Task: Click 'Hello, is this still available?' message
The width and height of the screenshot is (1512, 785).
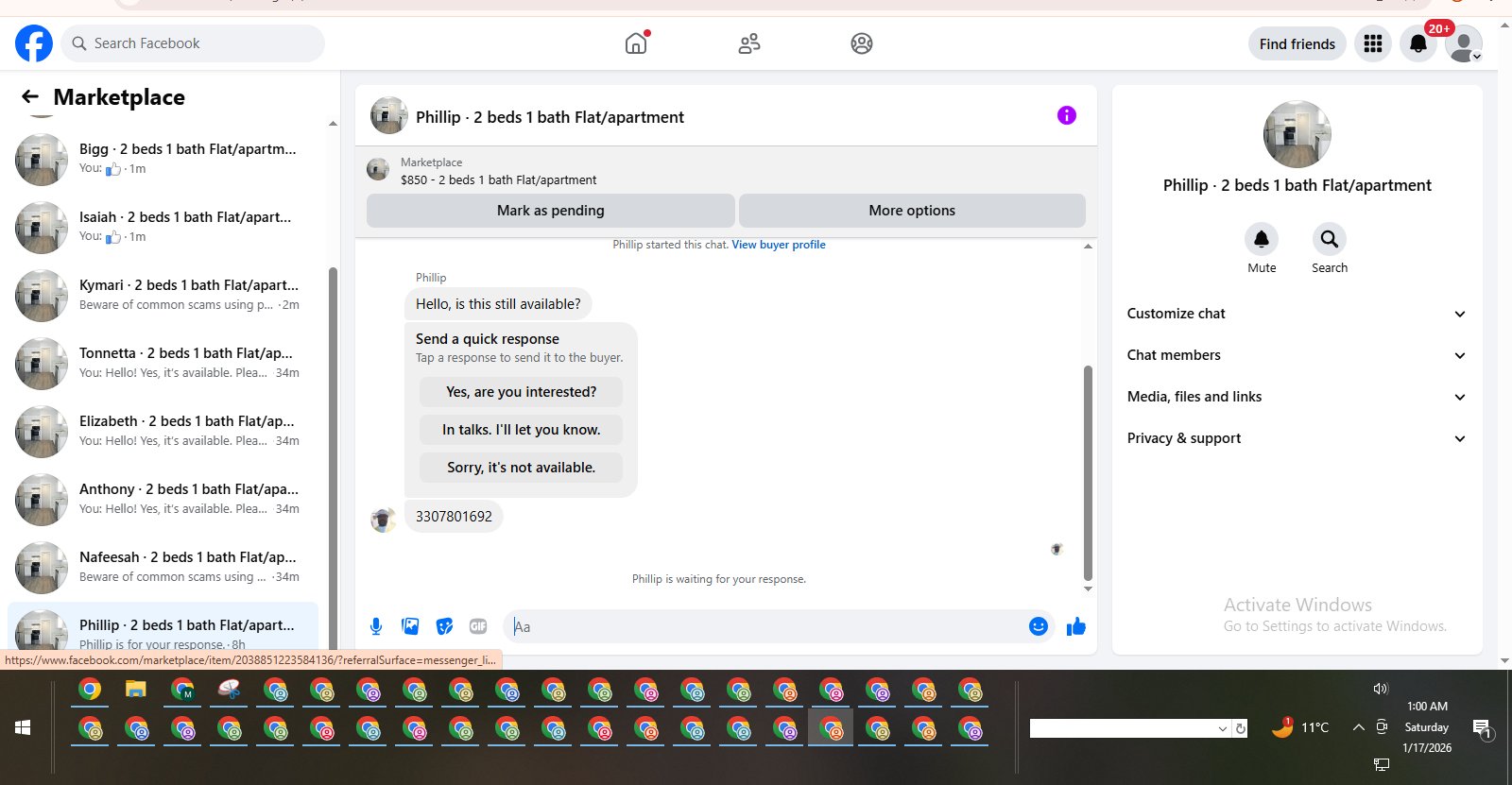Action: [498, 304]
